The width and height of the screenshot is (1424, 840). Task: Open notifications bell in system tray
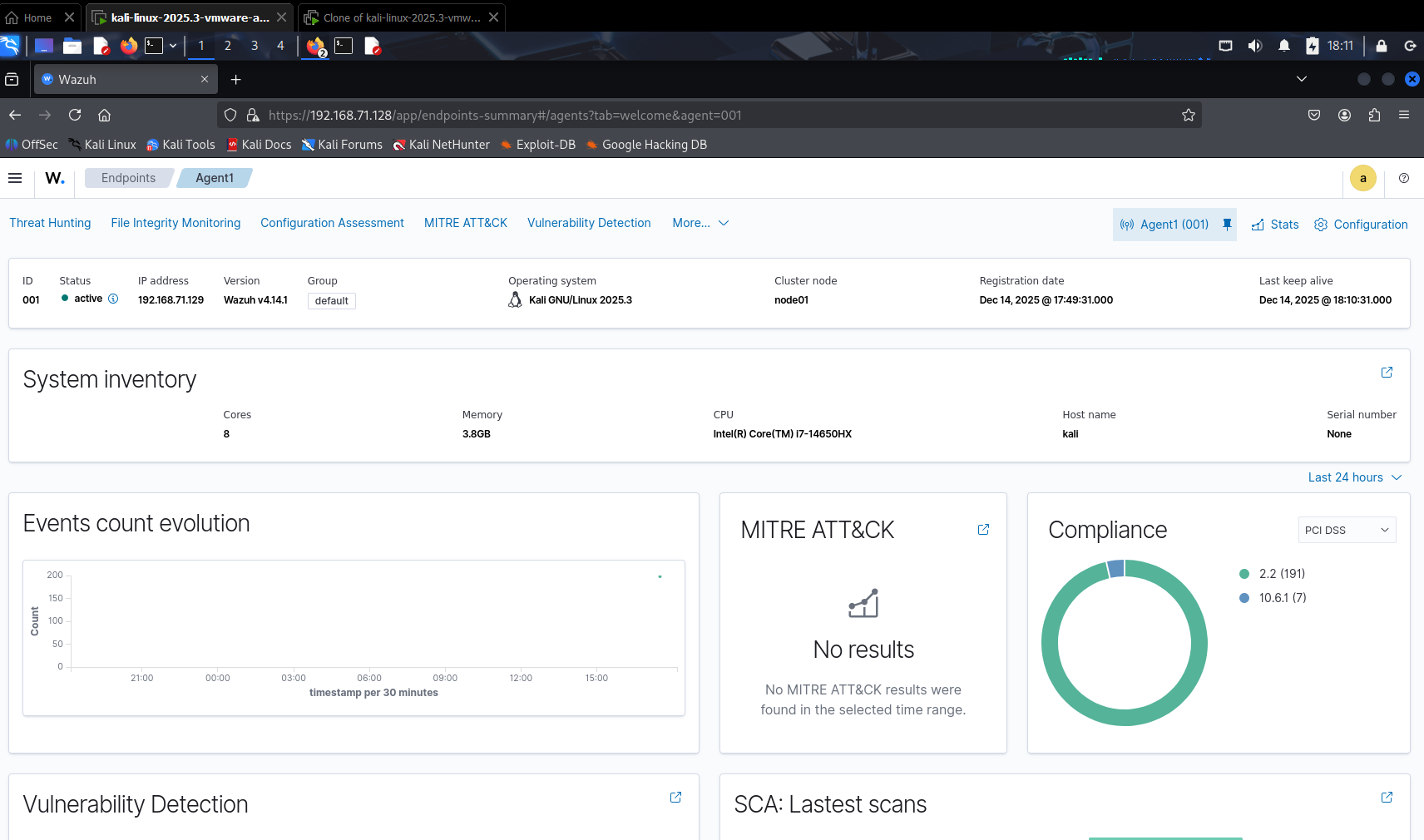click(x=1284, y=46)
